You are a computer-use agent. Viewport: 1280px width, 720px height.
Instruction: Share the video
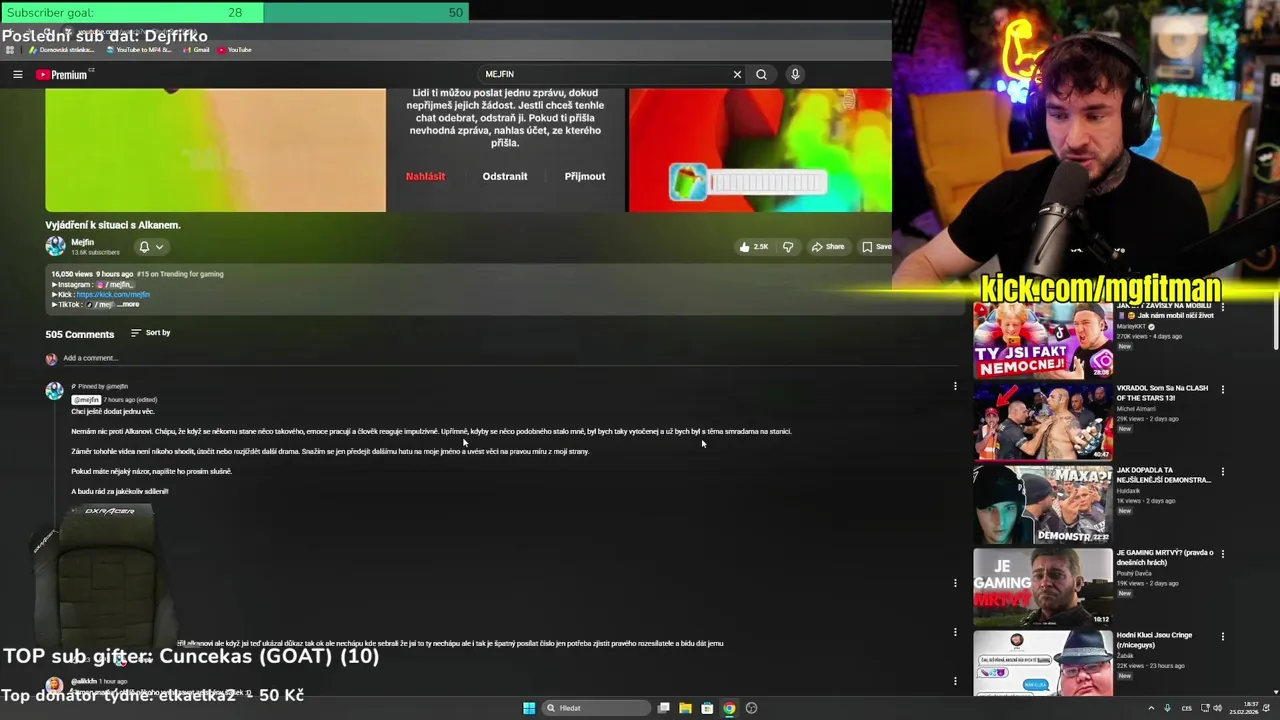[828, 247]
